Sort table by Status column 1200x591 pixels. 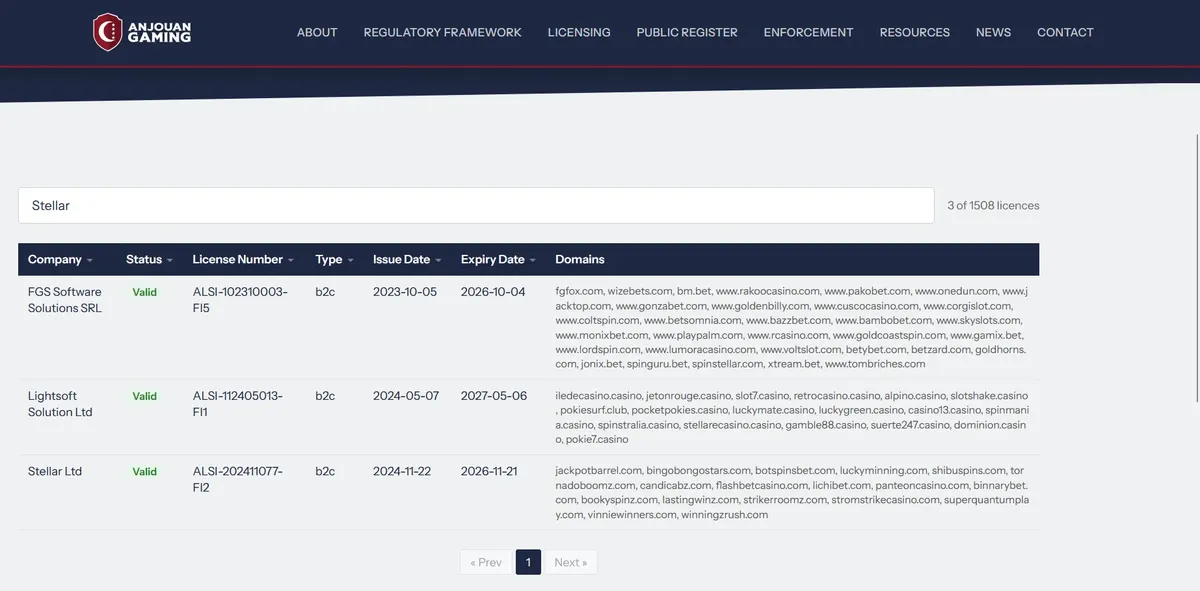149,259
